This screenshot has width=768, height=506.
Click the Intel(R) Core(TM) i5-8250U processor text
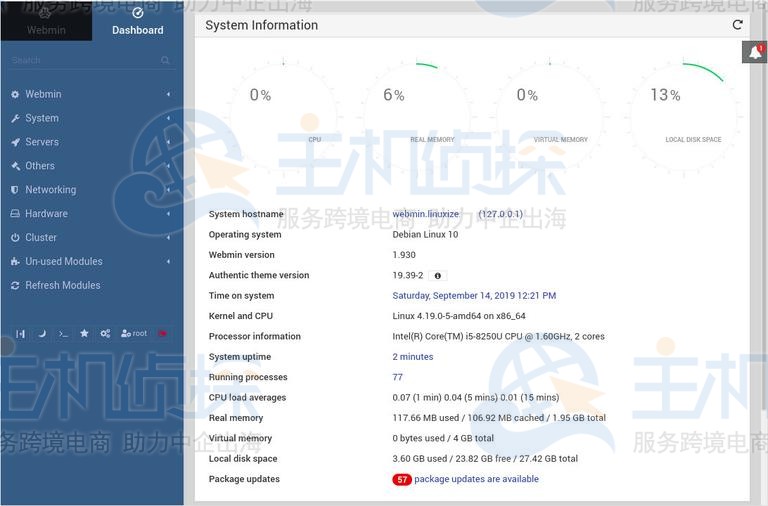tap(499, 337)
